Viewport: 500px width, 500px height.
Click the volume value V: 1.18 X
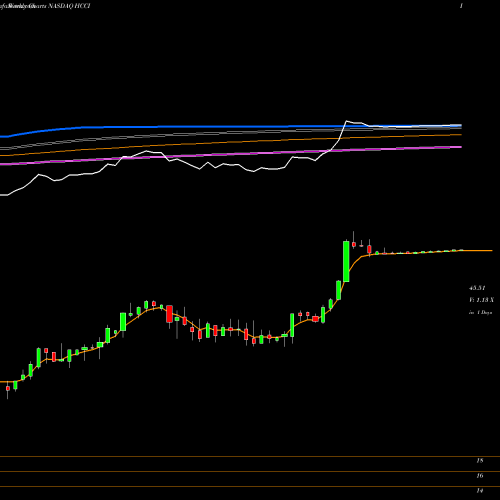point(481,300)
